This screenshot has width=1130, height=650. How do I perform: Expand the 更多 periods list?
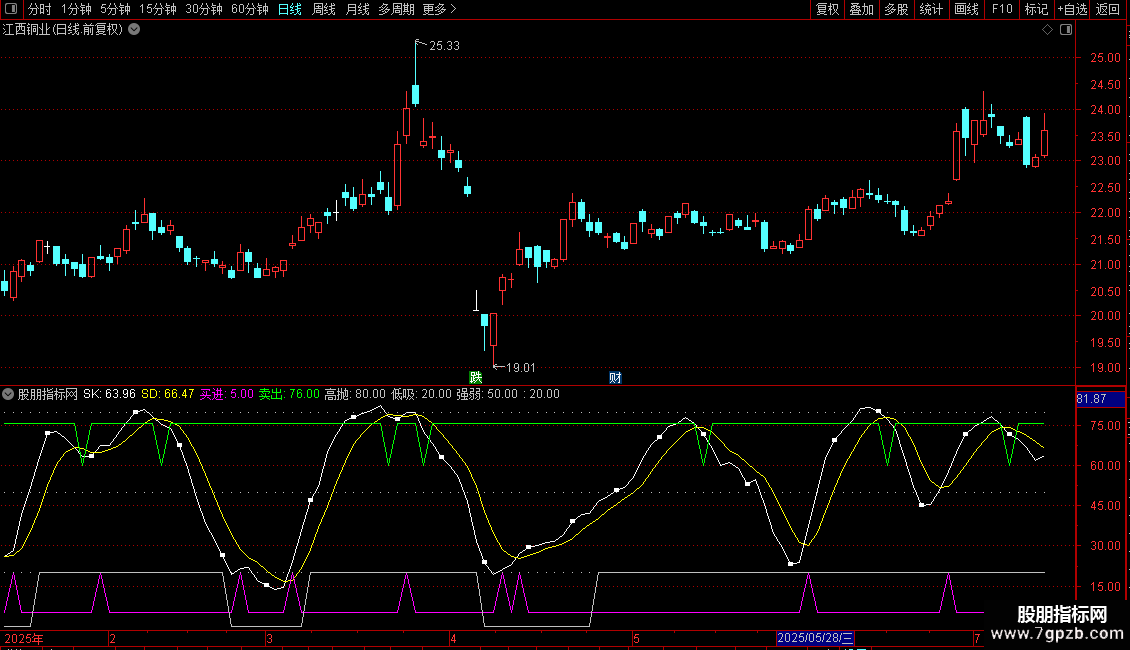pyautogui.click(x=439, y=9)
